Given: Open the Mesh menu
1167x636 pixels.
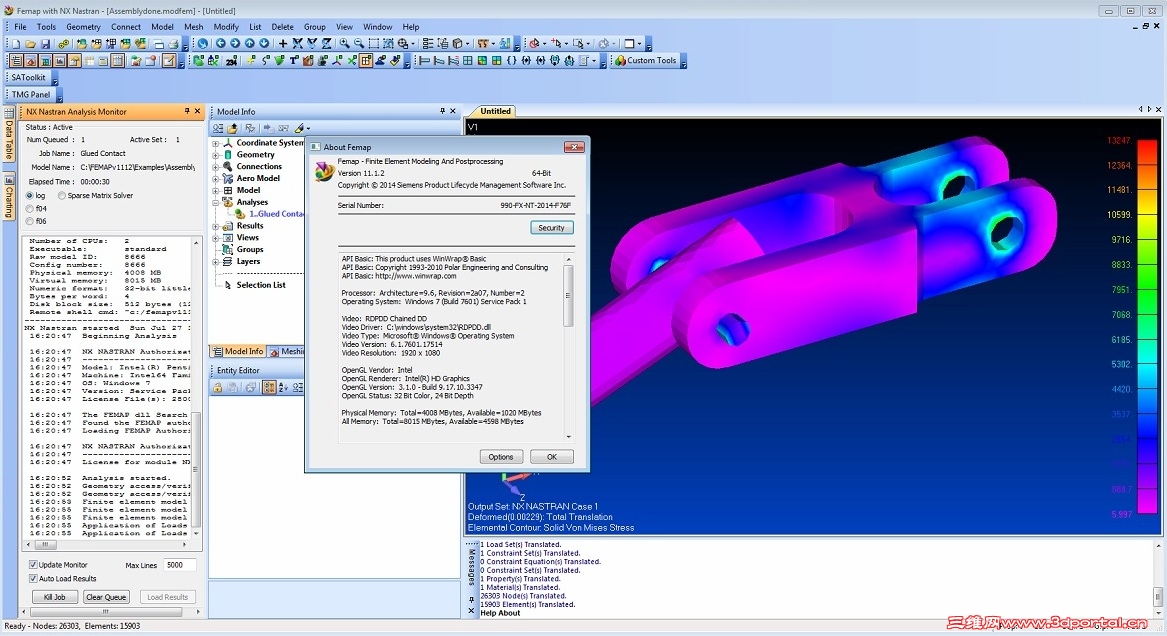Looking at the screenshot, I should tap(194, 27).
